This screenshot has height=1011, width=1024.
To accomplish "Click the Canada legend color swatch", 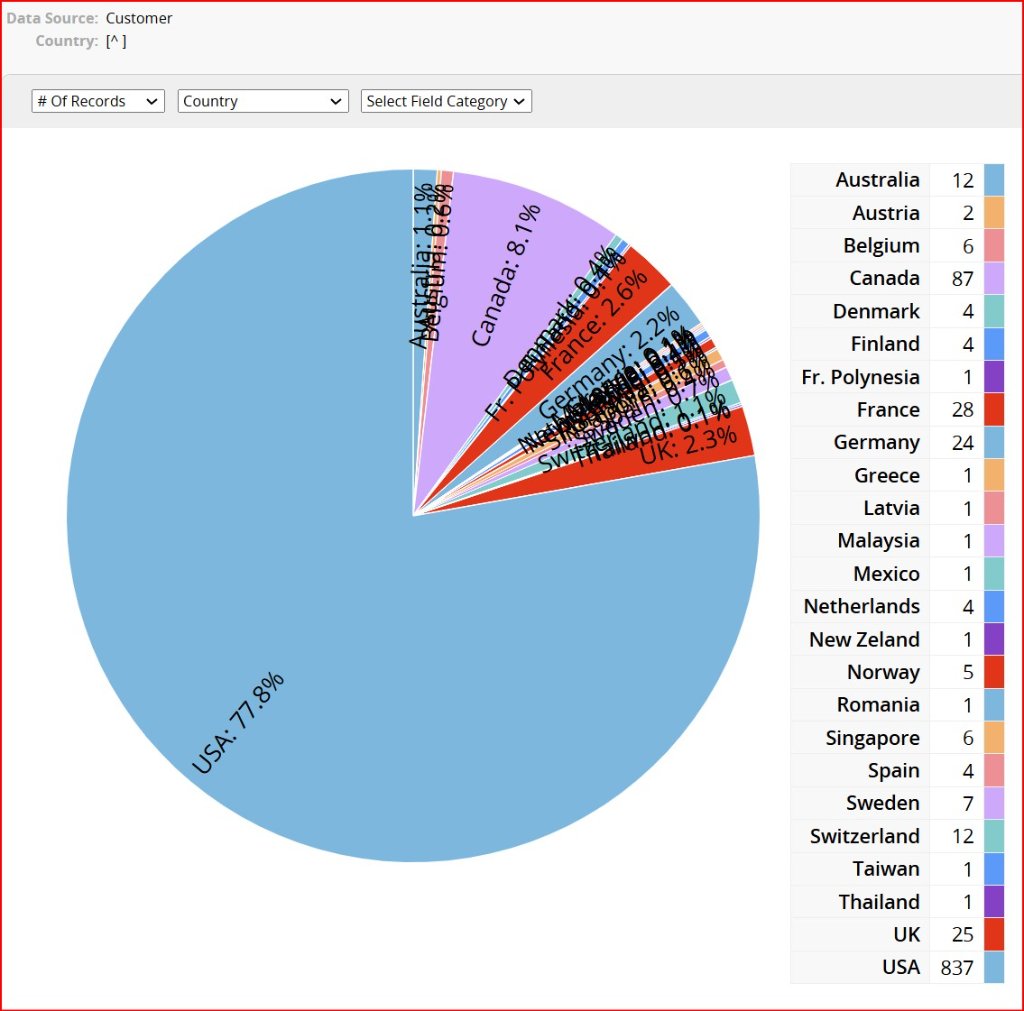I will point(993,278).
